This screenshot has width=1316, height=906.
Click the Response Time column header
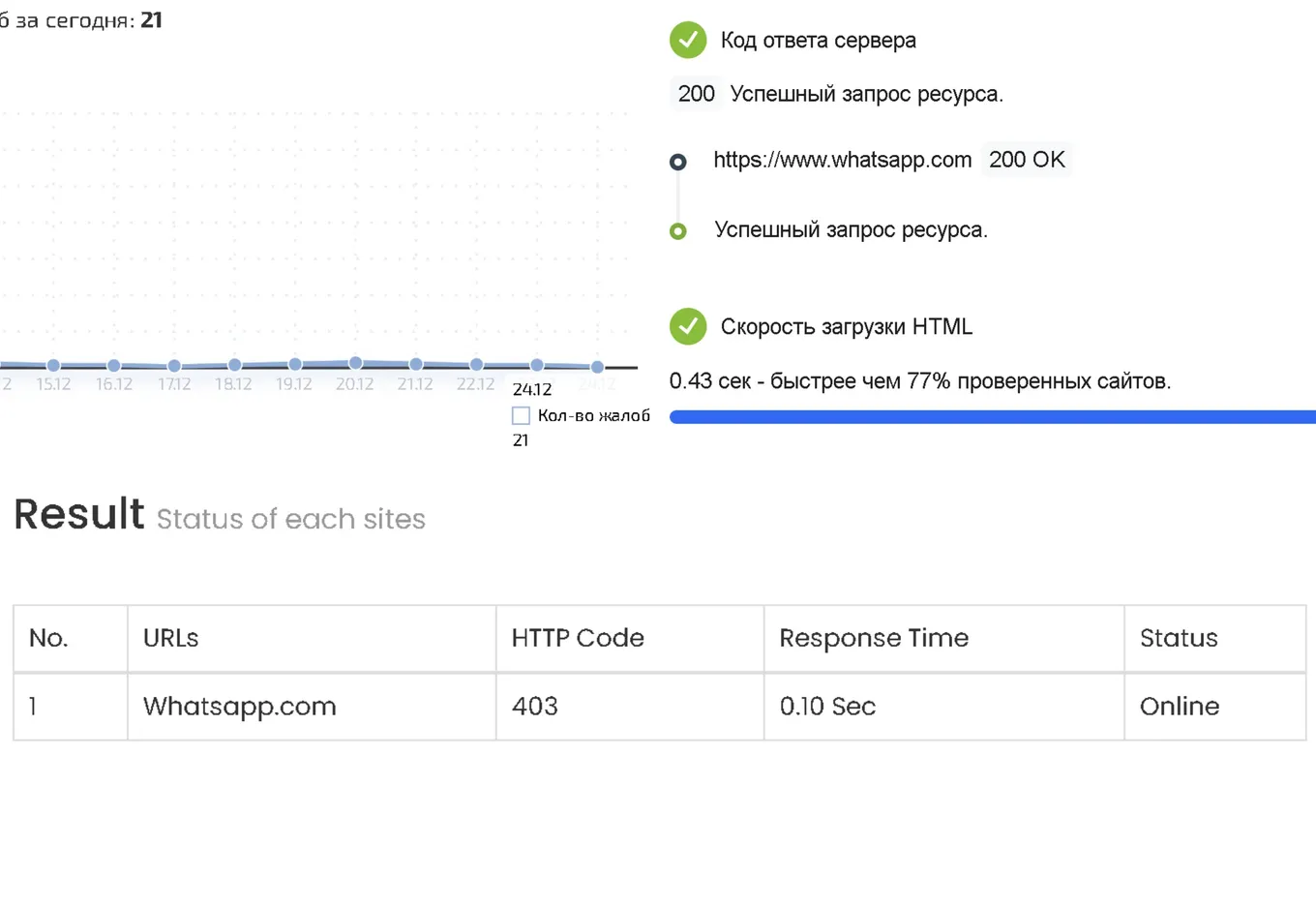coord(944,639)
